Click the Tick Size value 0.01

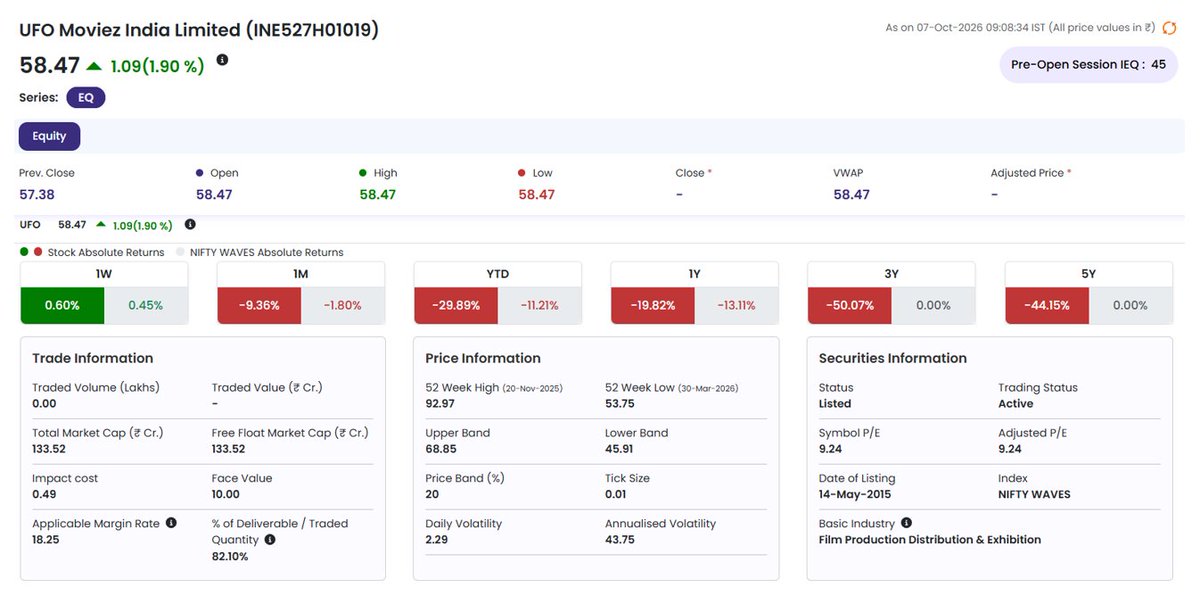pos(617,494)
